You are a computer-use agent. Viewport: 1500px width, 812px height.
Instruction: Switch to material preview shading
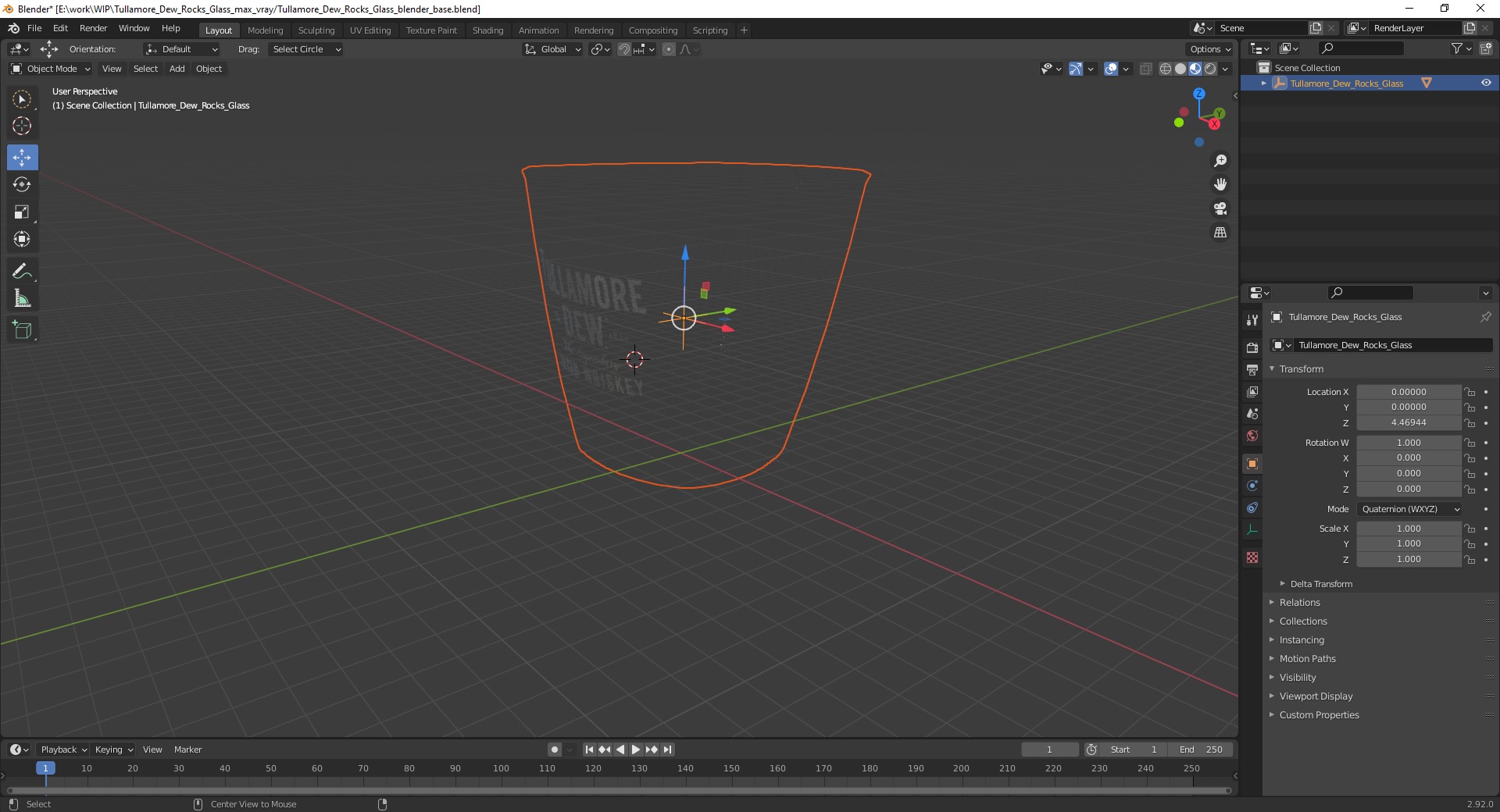coord(1195,69)
